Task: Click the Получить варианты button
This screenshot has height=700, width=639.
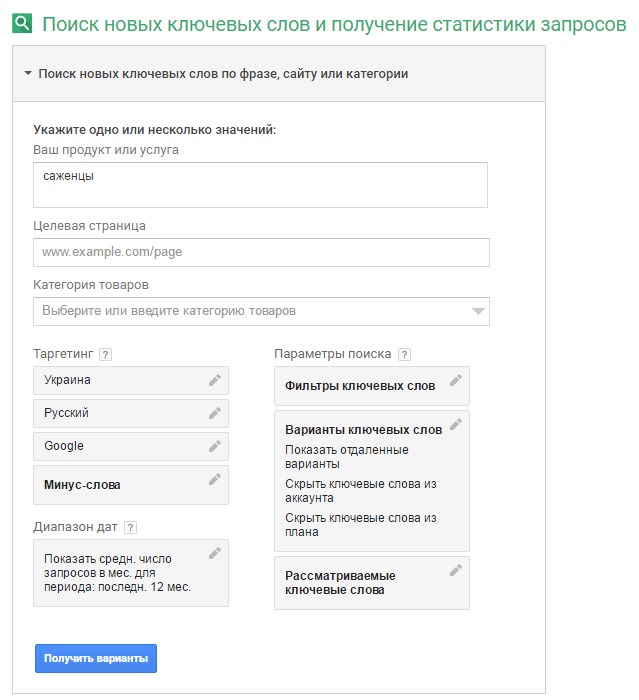Action: (x=96, y=658)
